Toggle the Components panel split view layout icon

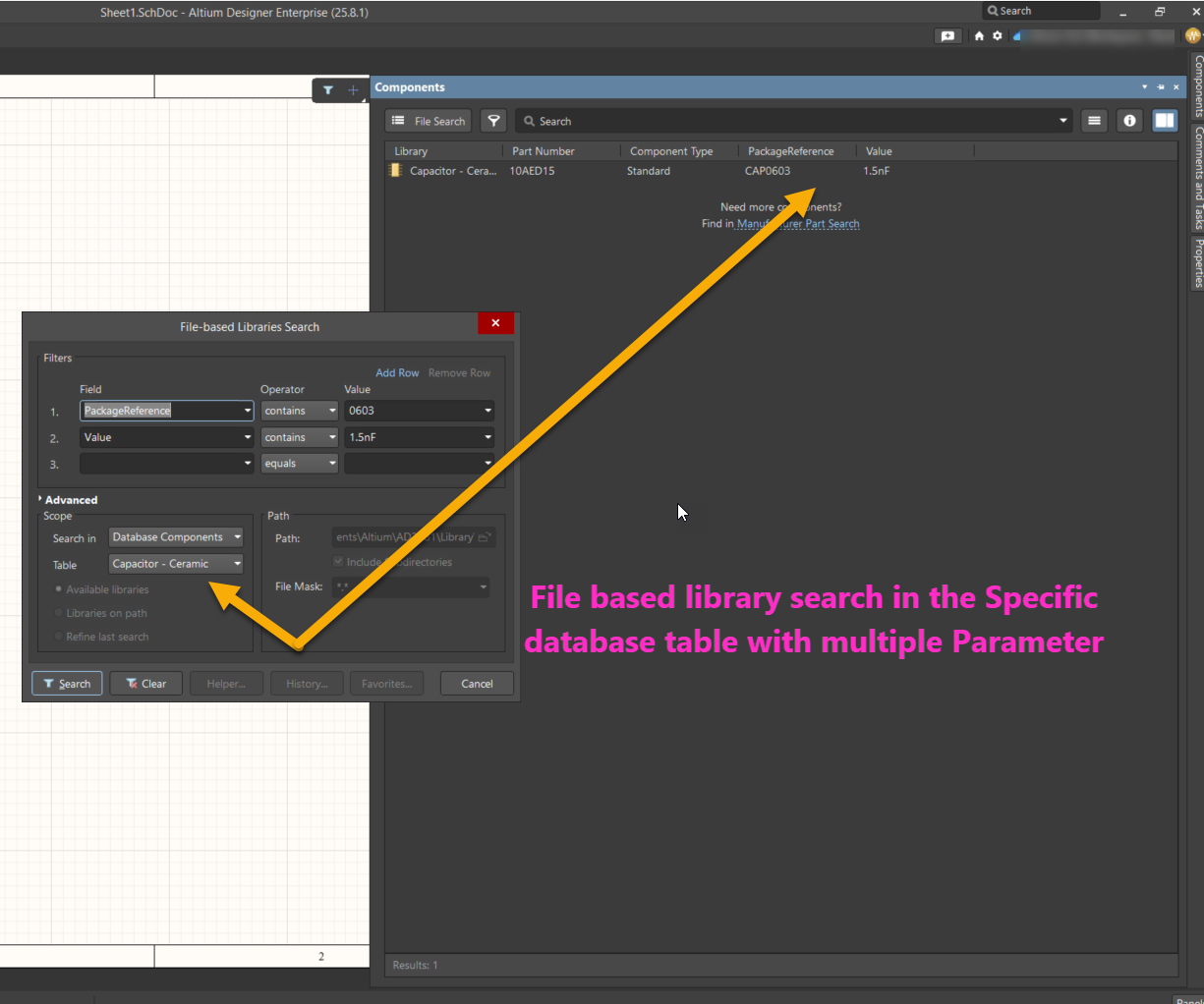(1165, 121)
